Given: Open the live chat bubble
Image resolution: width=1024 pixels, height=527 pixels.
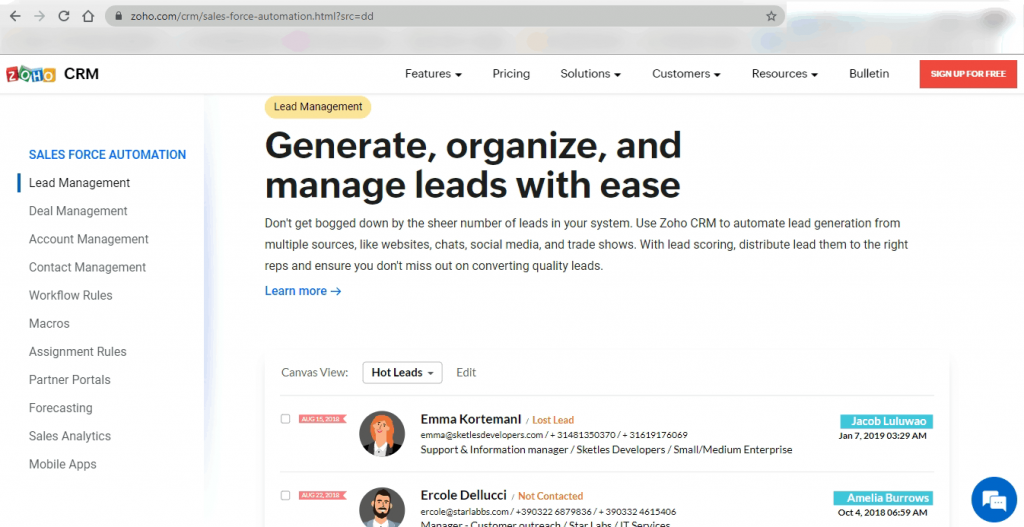Looking at the screenshot, I should click(x=994, y=500).
